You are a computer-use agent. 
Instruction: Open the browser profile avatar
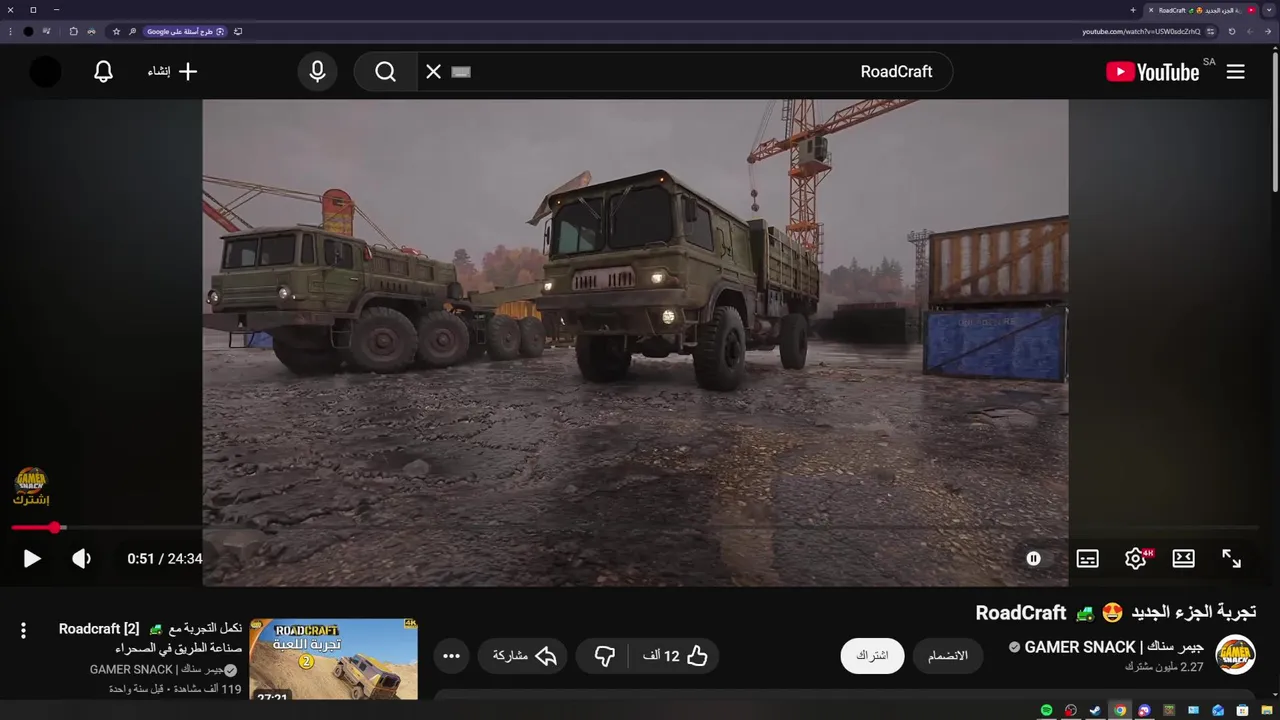28,31
